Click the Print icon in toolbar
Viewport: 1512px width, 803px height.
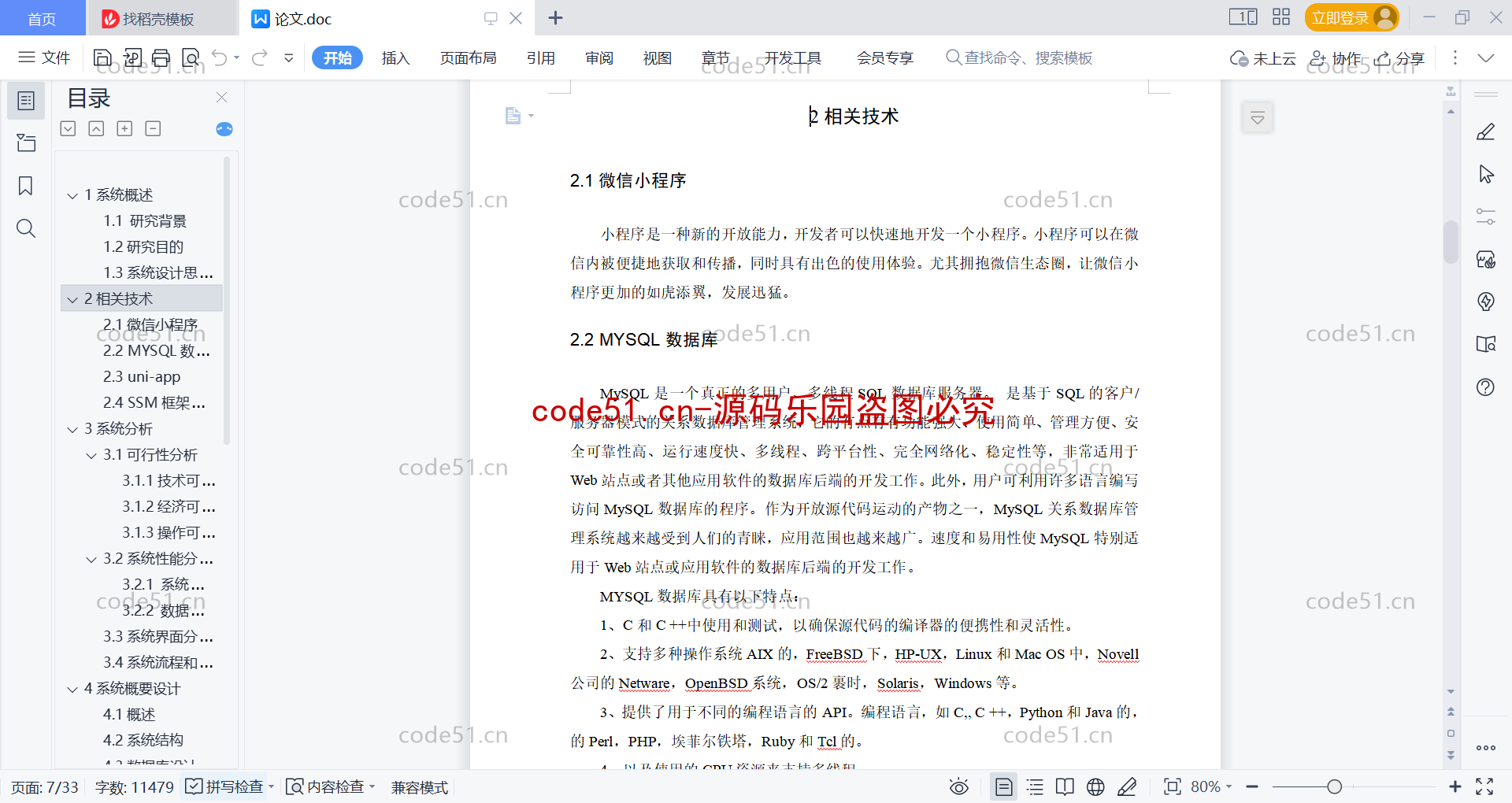(x=161, y=57)
